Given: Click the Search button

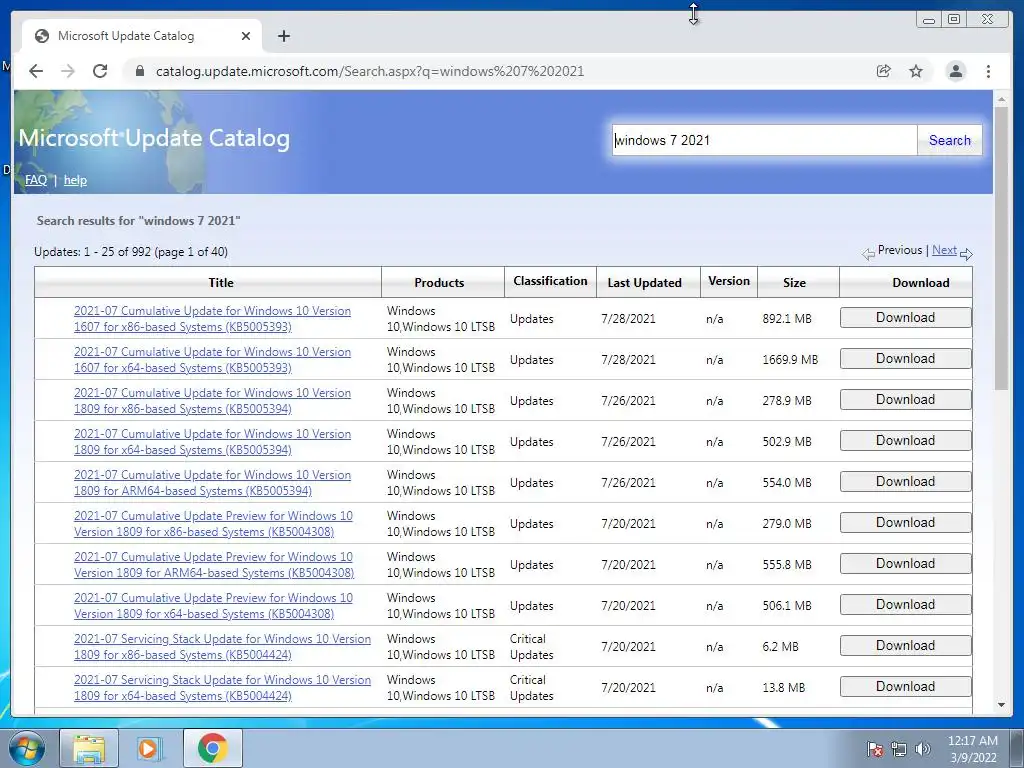Looking at the screenshot, I should tap(950, 140).
